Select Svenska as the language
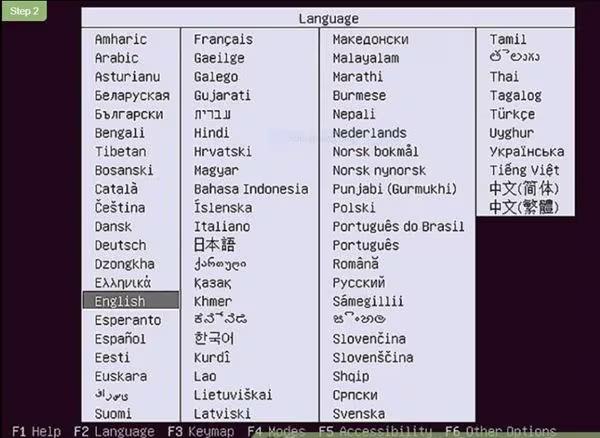The width and height of the screenshot is (600, 438). (x=358, y=413)
